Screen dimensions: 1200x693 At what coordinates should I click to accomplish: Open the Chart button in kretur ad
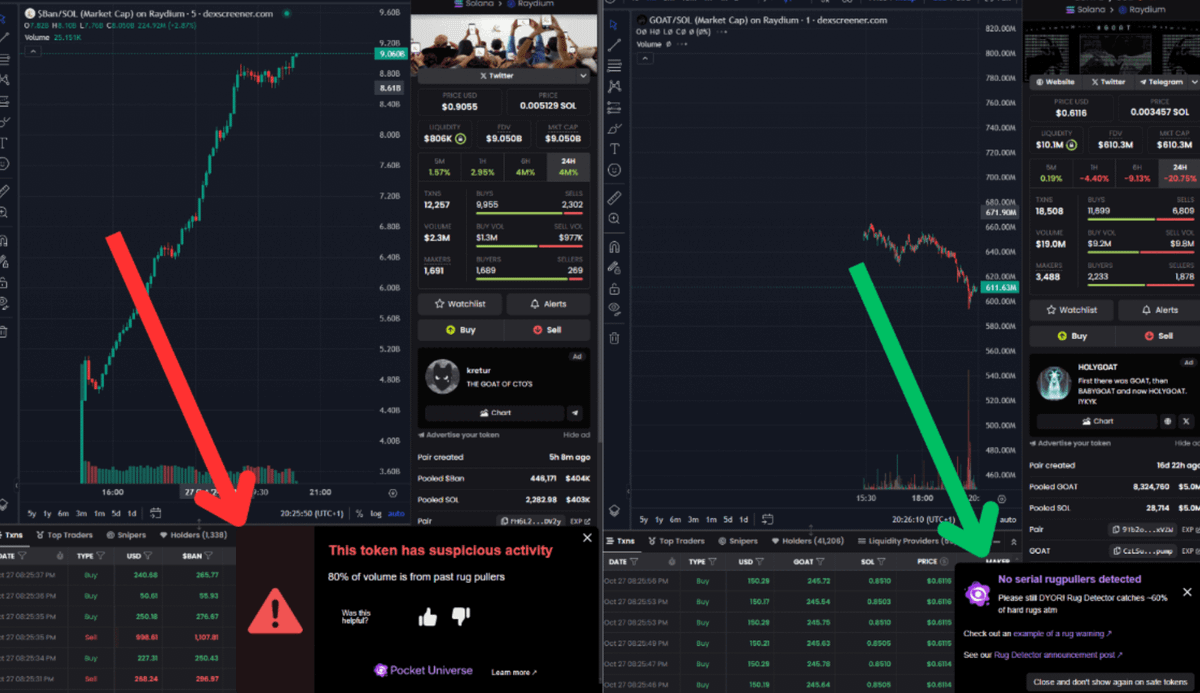(494, 412)
